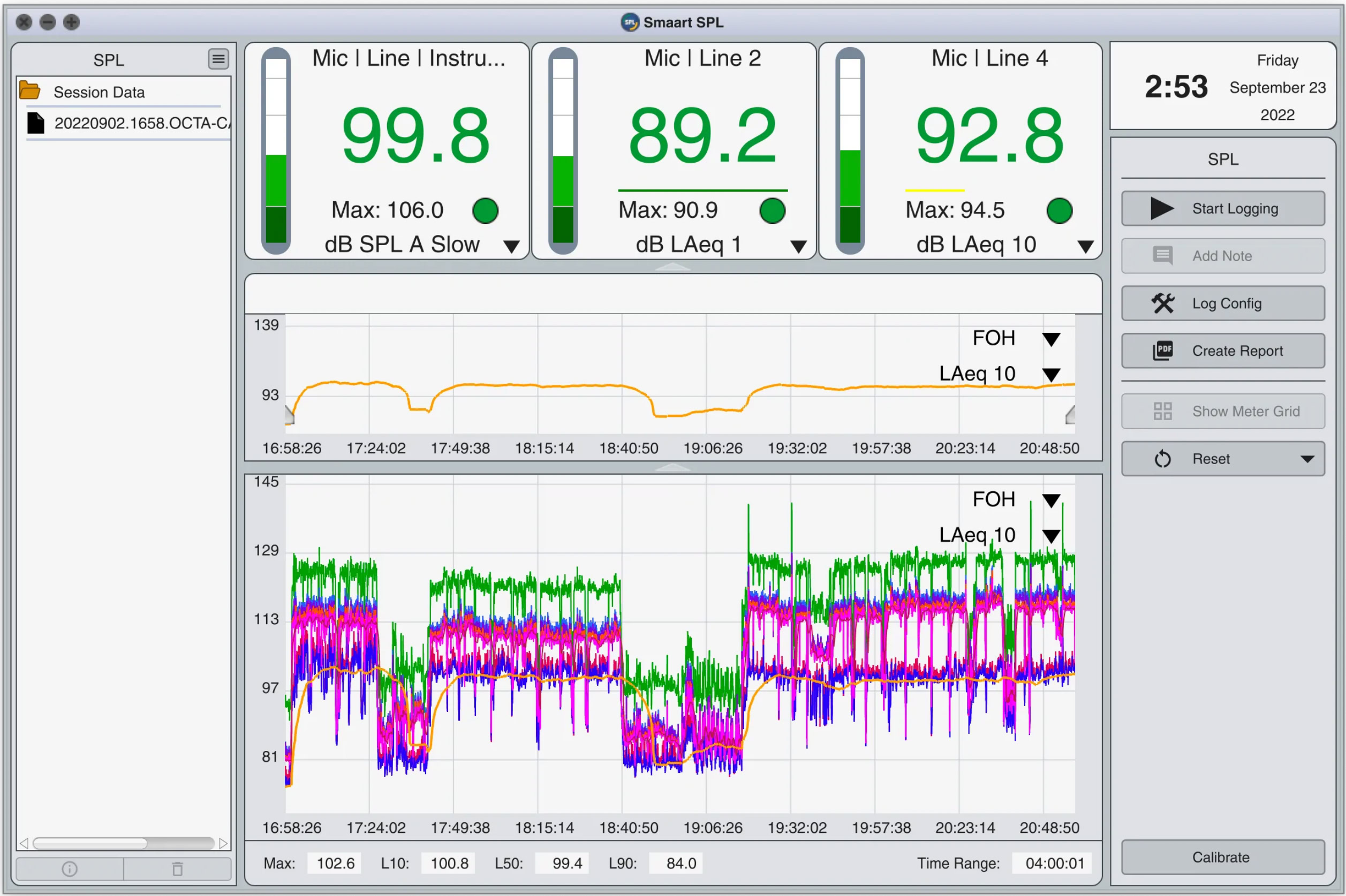This screenshot has height=896, width=1346.
Task: Click the trash delete icon in sidebar
Action: (x=178, y=869)
